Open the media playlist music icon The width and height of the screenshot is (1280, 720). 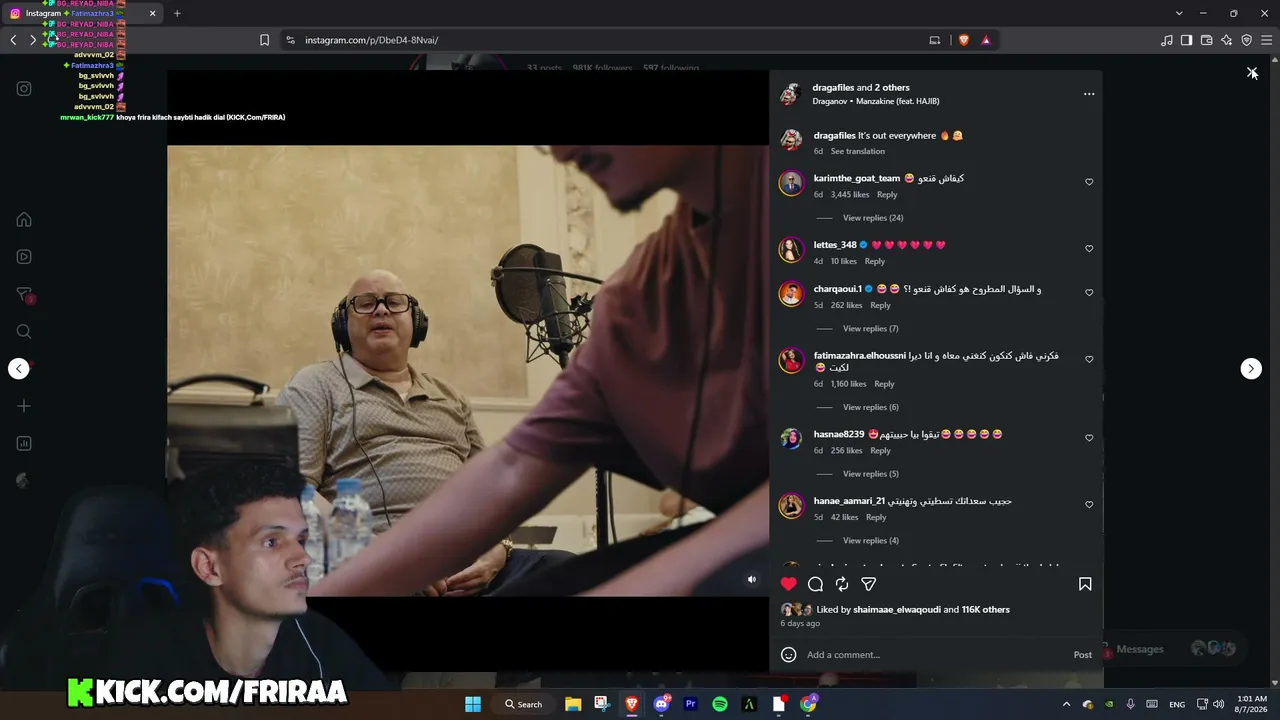click(x=1167, y=40)
